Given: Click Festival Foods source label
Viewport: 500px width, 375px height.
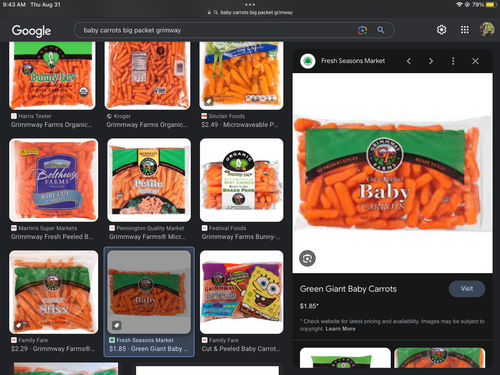Looking at the screenshot, I should pyautogui.click(x=227, y=228).
